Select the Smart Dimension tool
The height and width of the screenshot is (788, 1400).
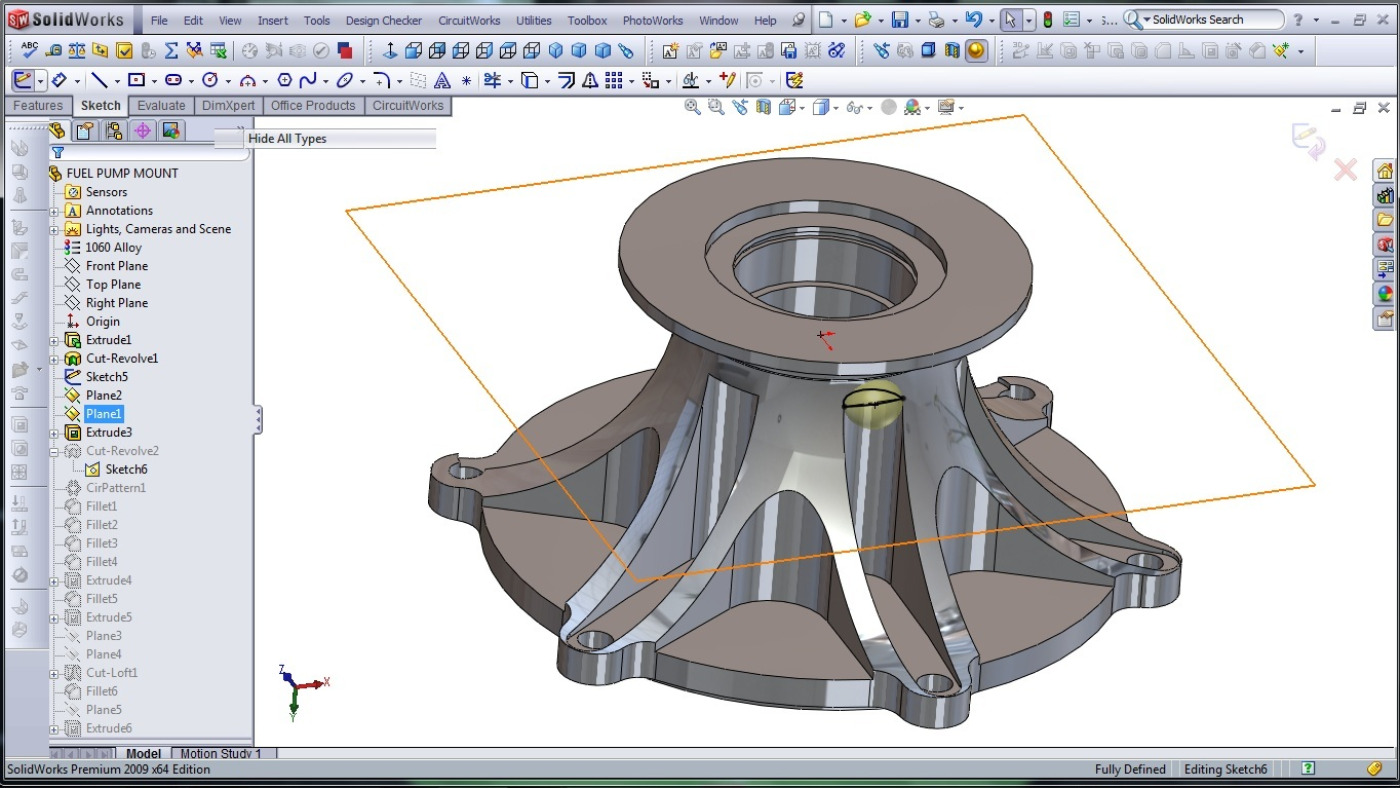tap(58, 80)
